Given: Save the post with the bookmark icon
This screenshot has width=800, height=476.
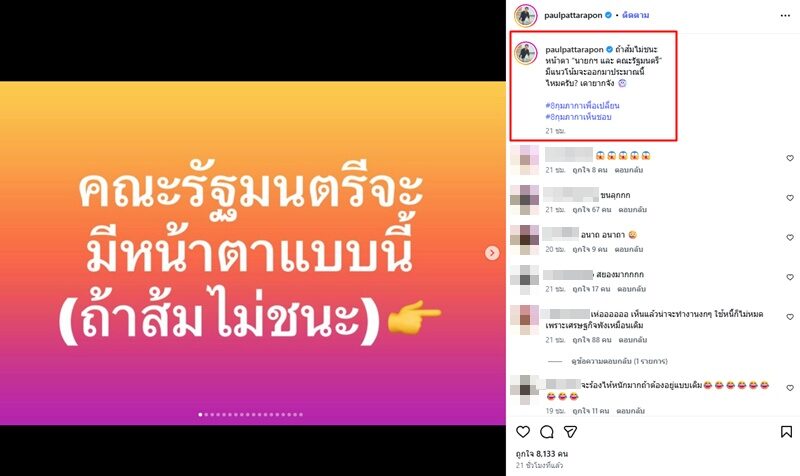Looking at the screenshot, I should 786,432.
